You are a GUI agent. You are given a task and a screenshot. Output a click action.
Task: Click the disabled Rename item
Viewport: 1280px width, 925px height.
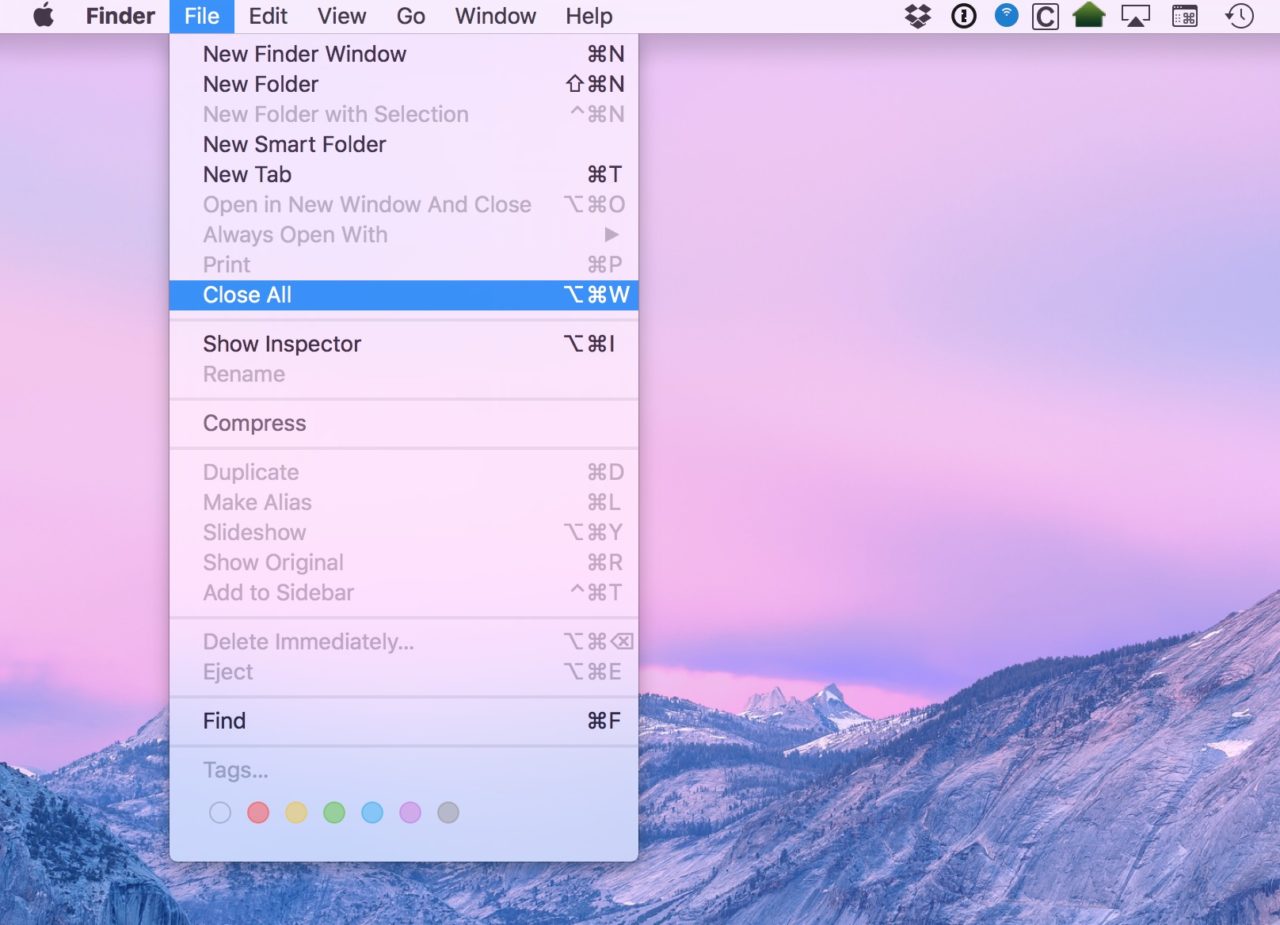pyautogui.click(x=404, y=374)
